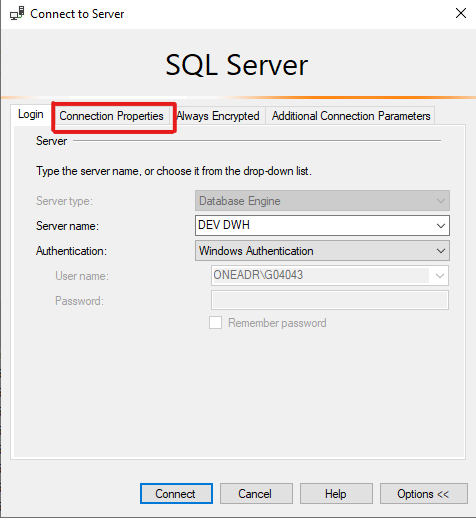Click the Password input field
Image resolution: width=476 pixels, height=518 pixels.
coord(330,300)
